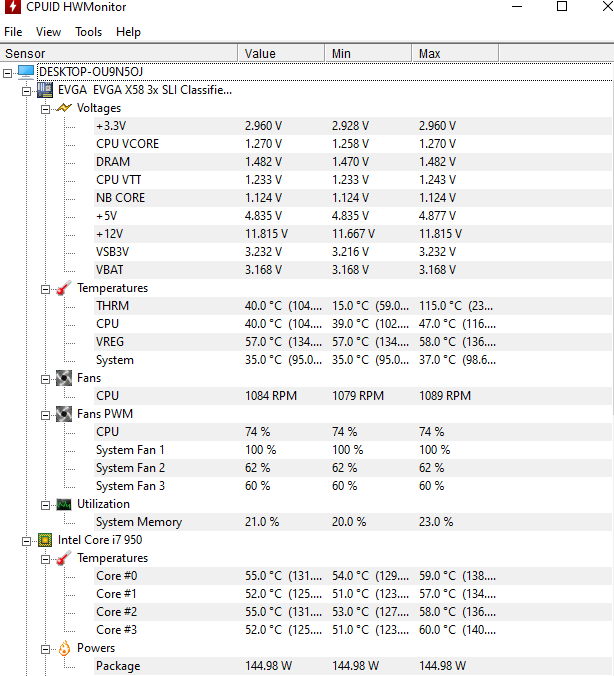This screenshot has height=676, width=614.
Task: Click the Voltages lightning wave icon
Action: pyautogui.click(x=64, y=108)
